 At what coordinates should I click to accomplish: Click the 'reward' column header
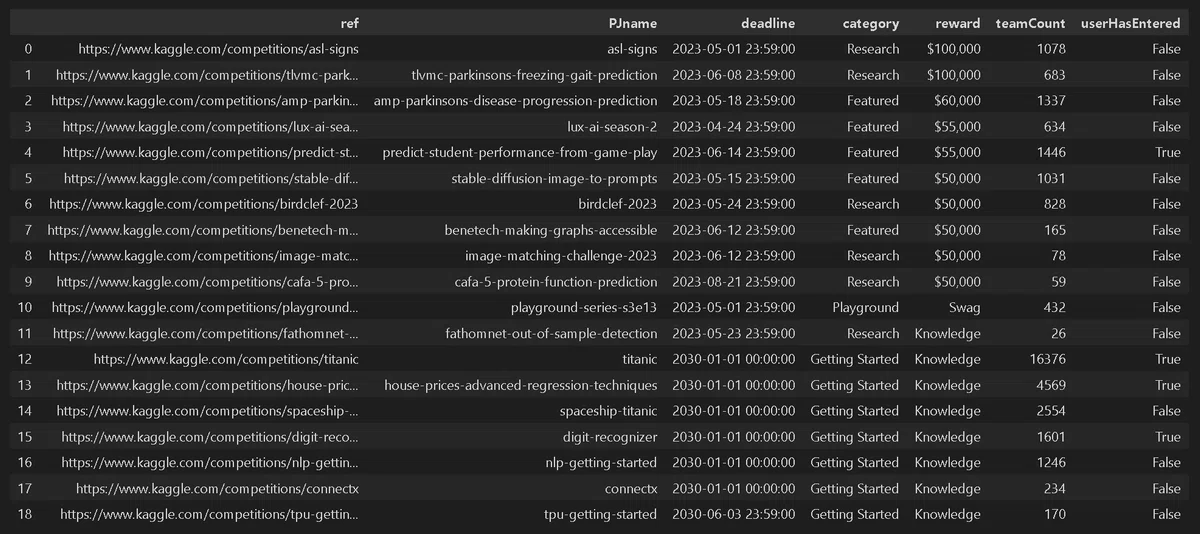tap(958, 23)
